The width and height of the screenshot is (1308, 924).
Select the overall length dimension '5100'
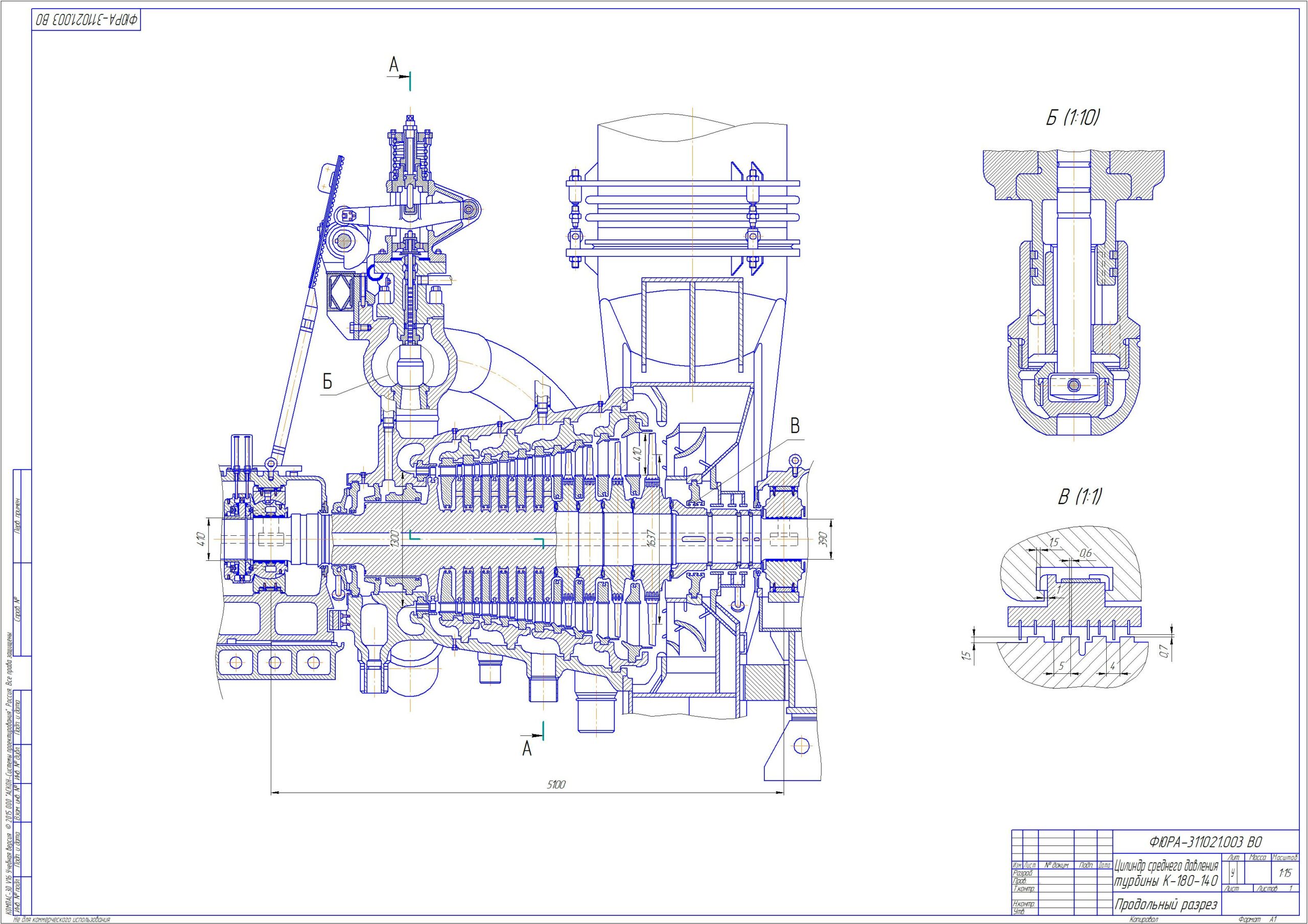(556, 785)
